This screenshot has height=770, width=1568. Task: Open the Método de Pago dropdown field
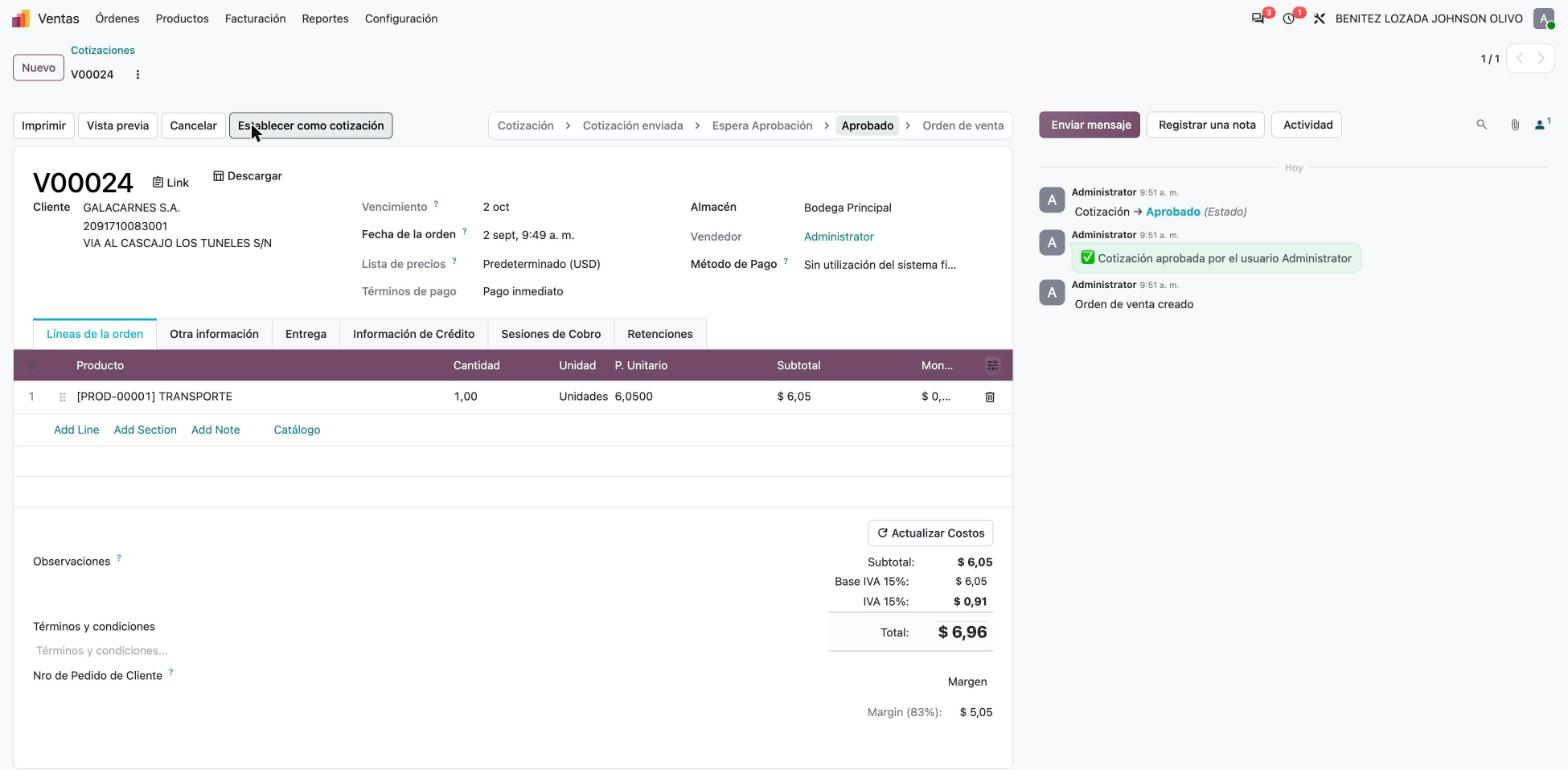click(898, 265)
